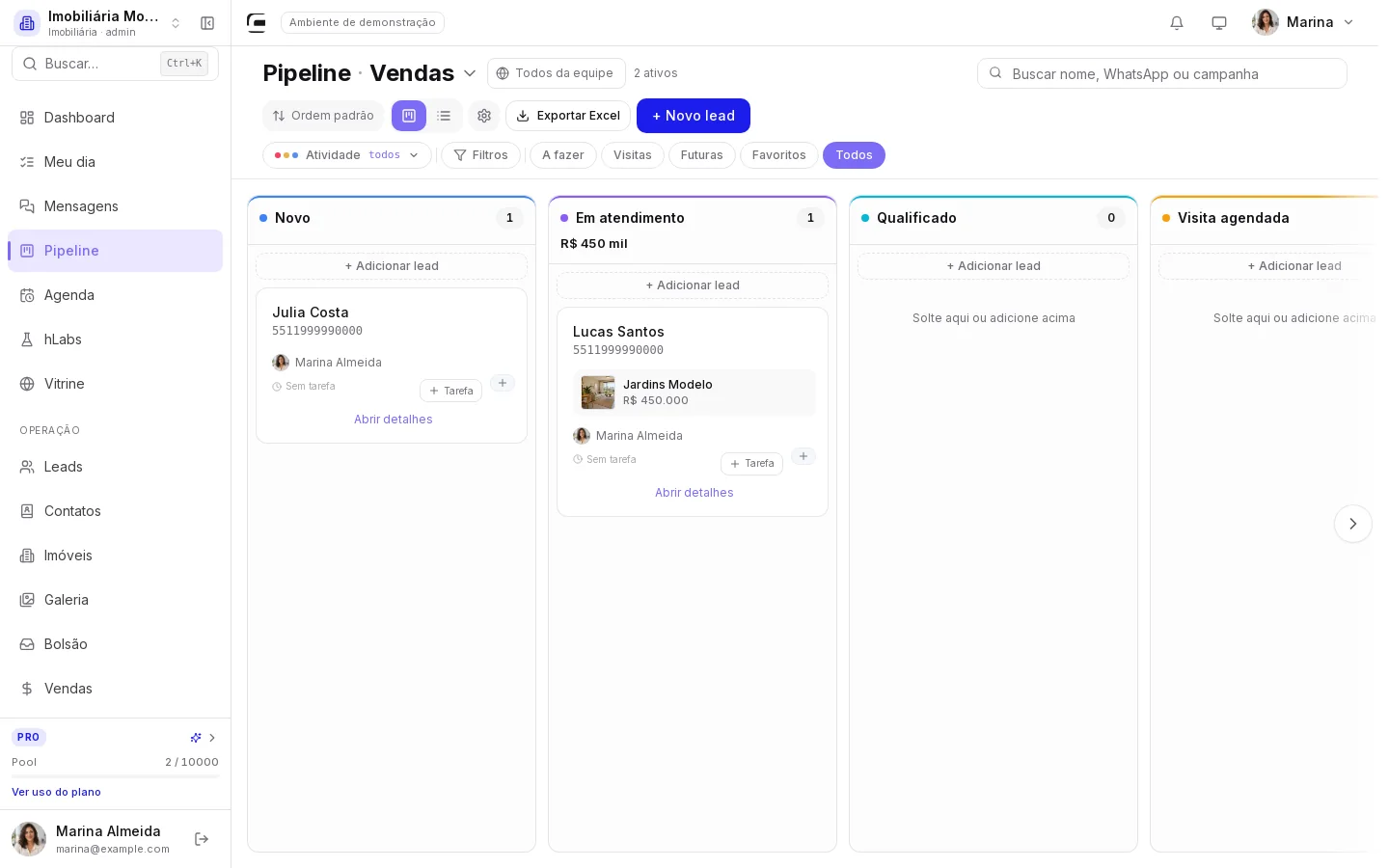Click the monitor display icon

click(1219, 23)
